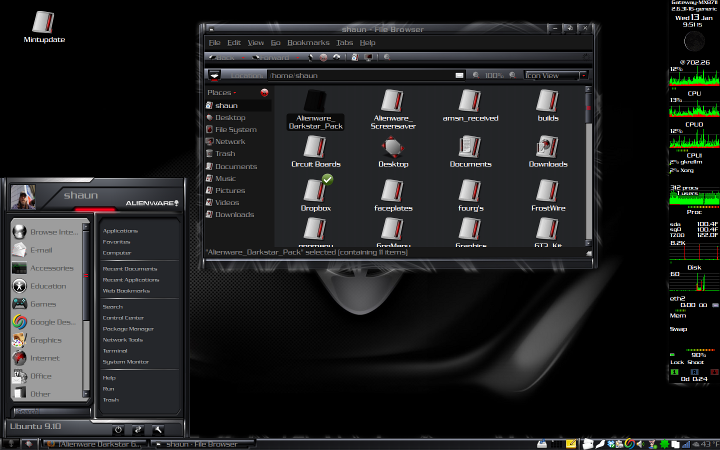
Task: Toggle text-based location bar button
Action: click(214, 75)
